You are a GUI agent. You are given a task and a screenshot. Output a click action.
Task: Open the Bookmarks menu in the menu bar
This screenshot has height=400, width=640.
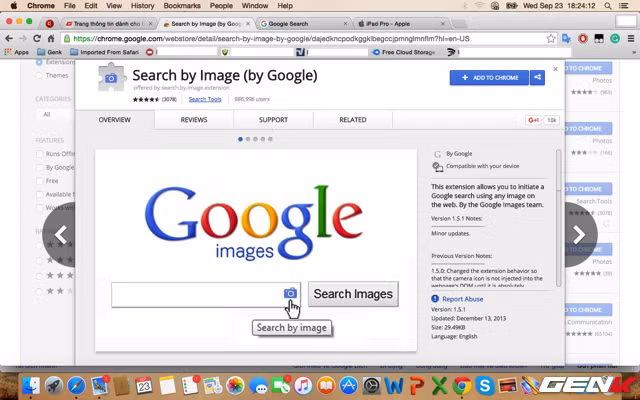click(x=181, y=6)
